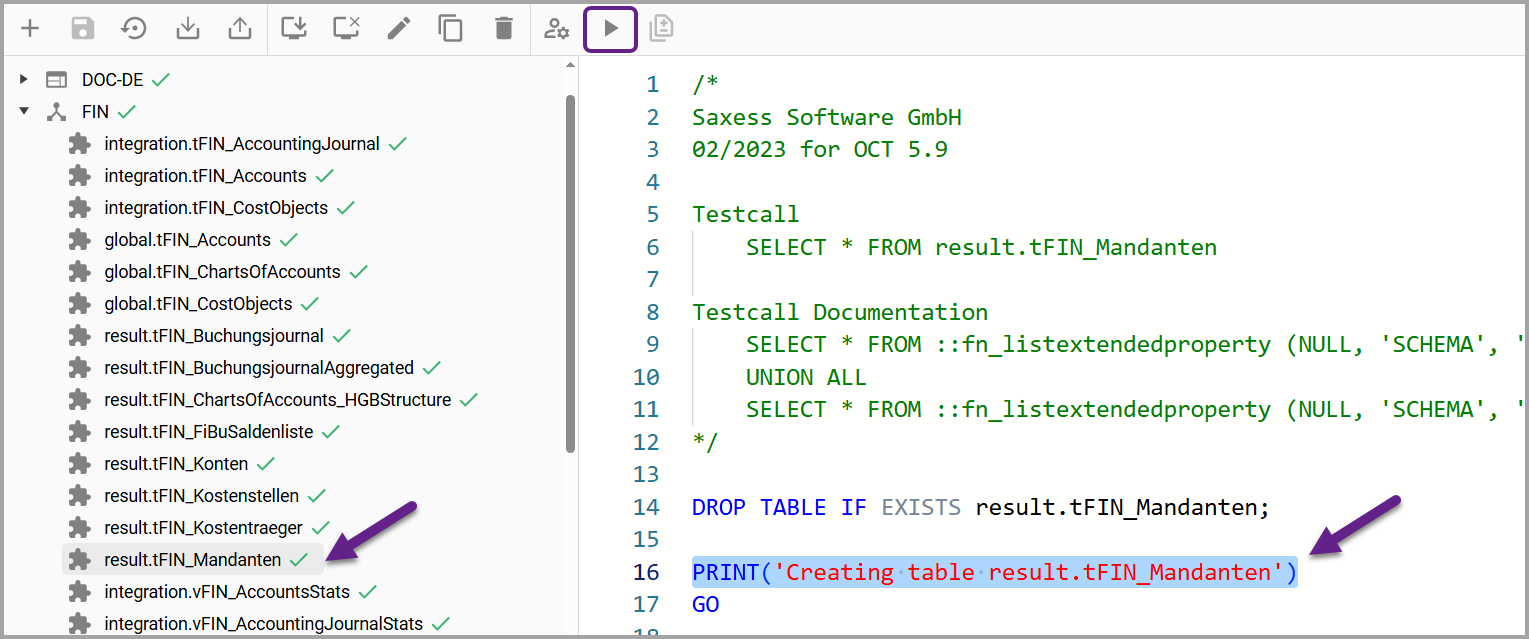The height and width of the screenshot is (639, 1529).
Task: Click the plus icon to add new item
Action: [x=30, y=29]
